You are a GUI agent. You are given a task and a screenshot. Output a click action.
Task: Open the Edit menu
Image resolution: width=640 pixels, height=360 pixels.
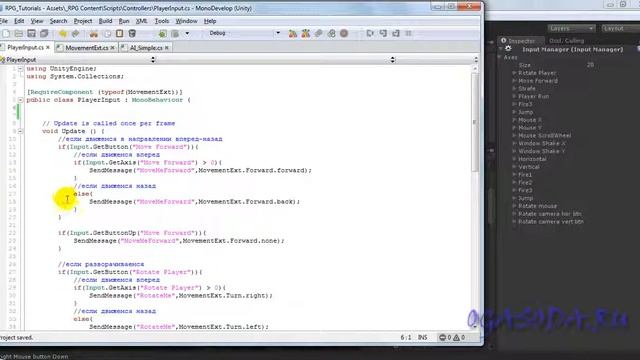tap(19, 21)
